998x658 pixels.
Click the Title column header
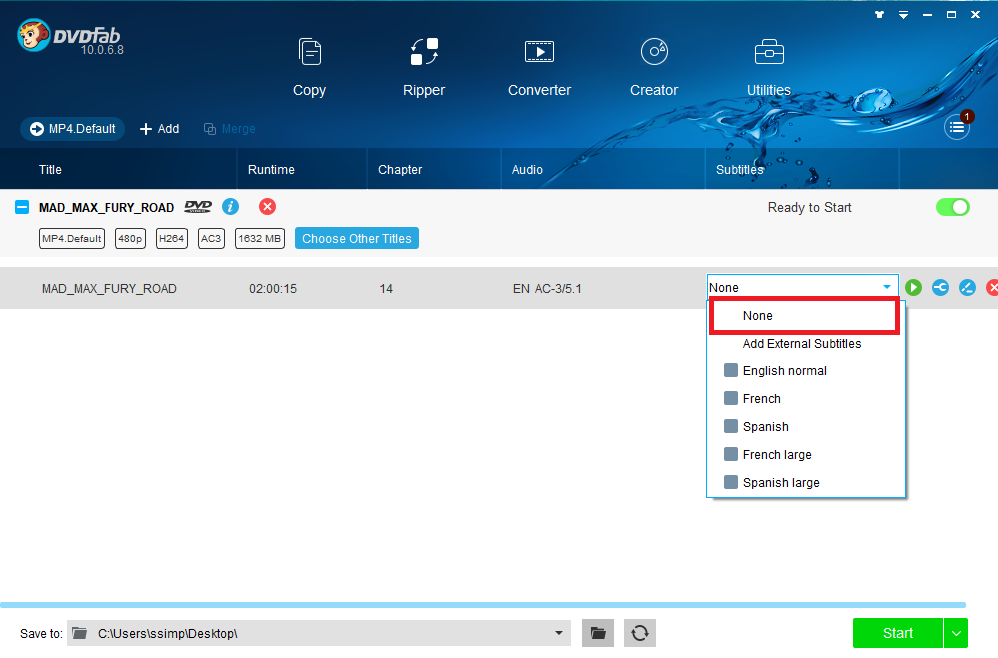[x=50, y=170]
